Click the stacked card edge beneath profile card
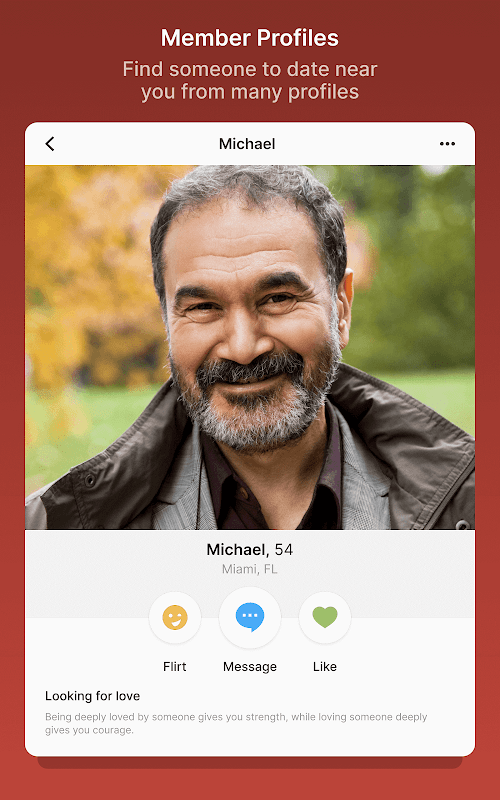 (250, 763)
